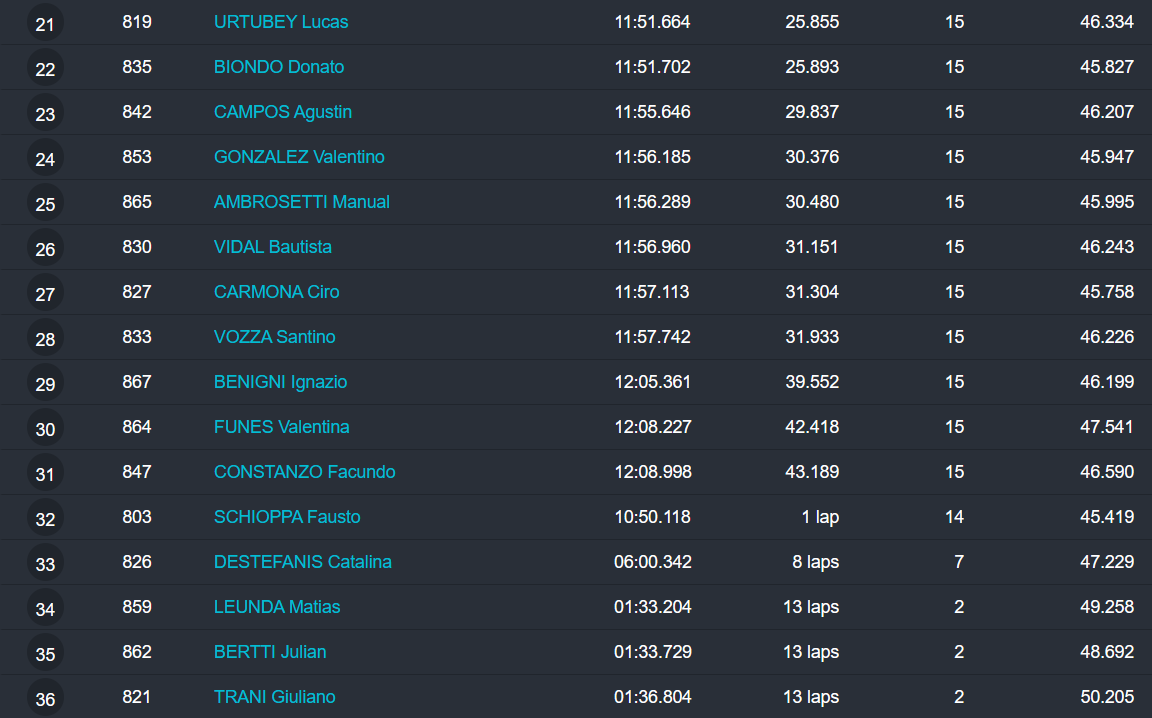The height and width of the screenshot is (718, 1152).
Task: Click BERTTI Julian's name link
Action: pyautogui.click(x=270, y=652)
